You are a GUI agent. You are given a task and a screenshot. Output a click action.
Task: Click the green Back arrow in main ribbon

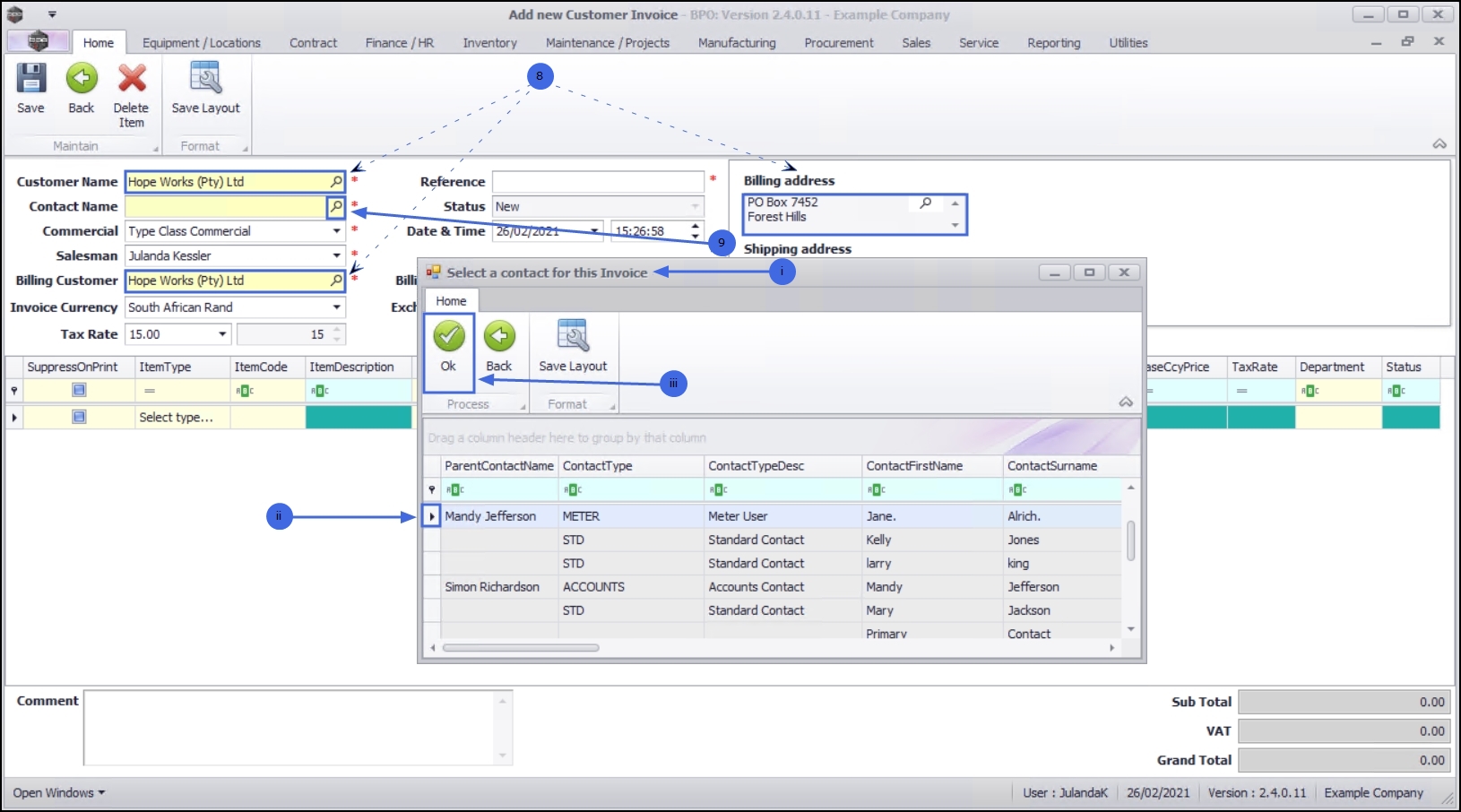coord(82,79)
